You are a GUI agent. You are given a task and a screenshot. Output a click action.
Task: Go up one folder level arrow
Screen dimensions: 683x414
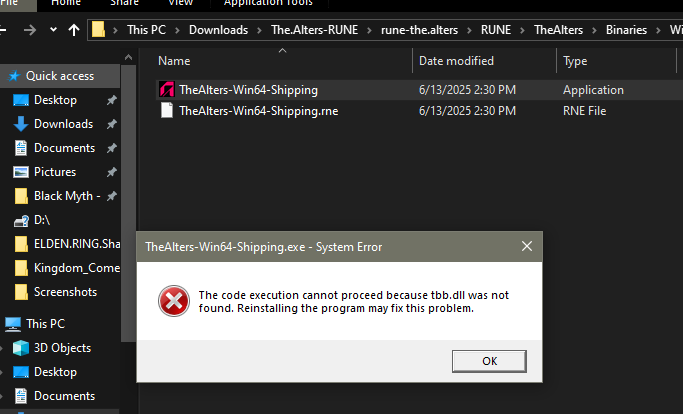74,30
